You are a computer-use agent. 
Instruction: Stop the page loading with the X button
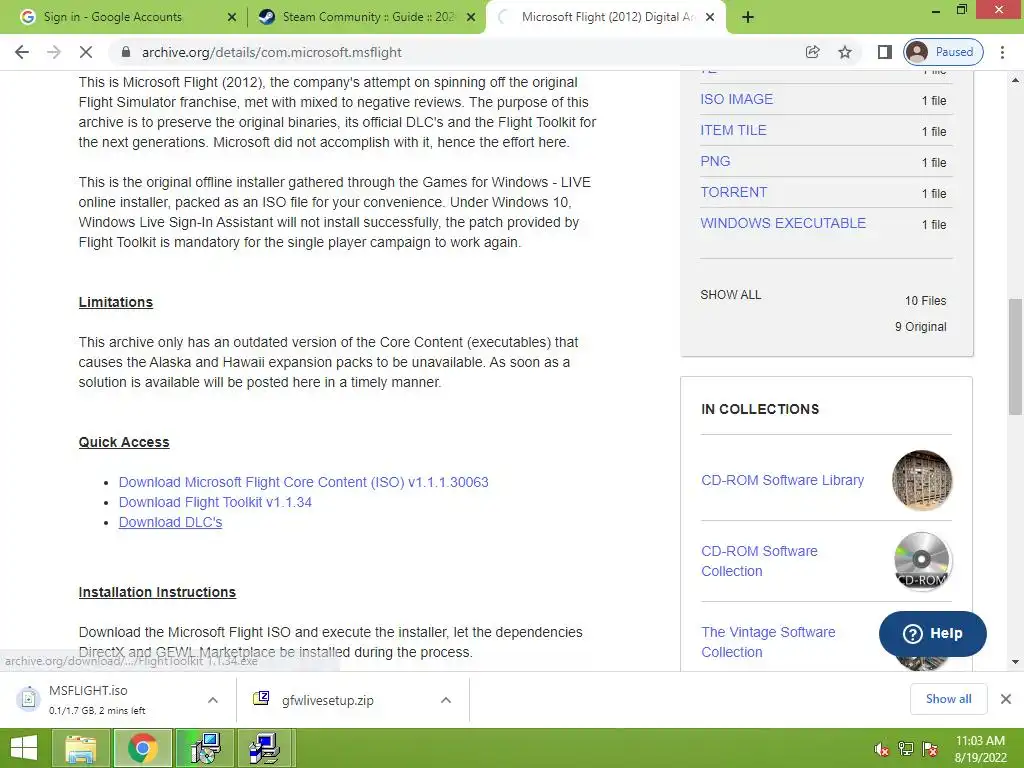(86, 52)
